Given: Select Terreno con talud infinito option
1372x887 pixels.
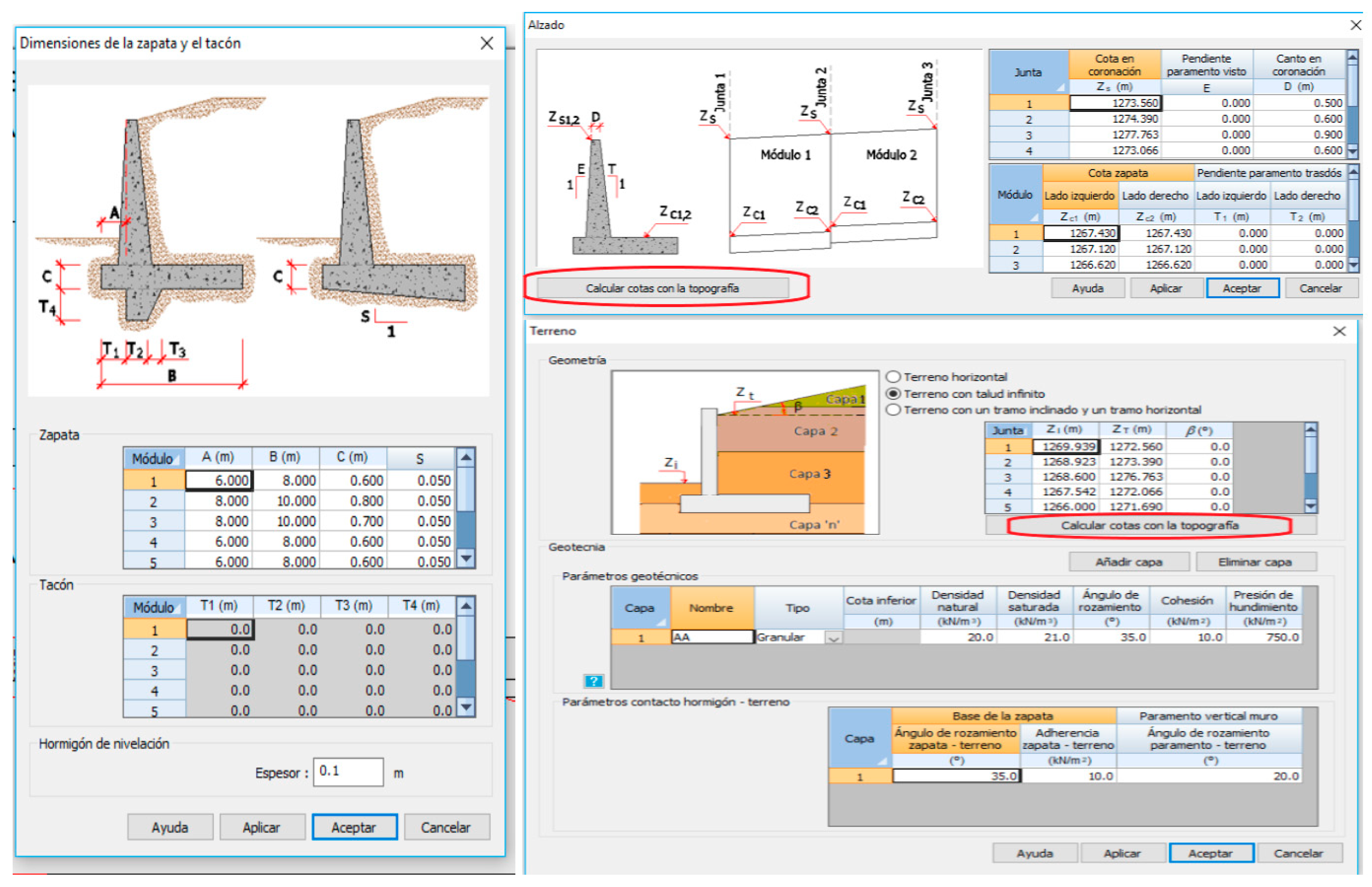Looking at the screenshot, I should coord(893,394).
